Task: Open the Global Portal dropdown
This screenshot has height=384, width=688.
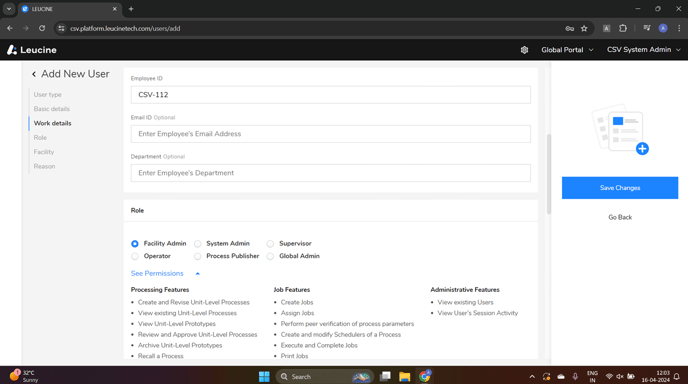Action: [567, 50]
